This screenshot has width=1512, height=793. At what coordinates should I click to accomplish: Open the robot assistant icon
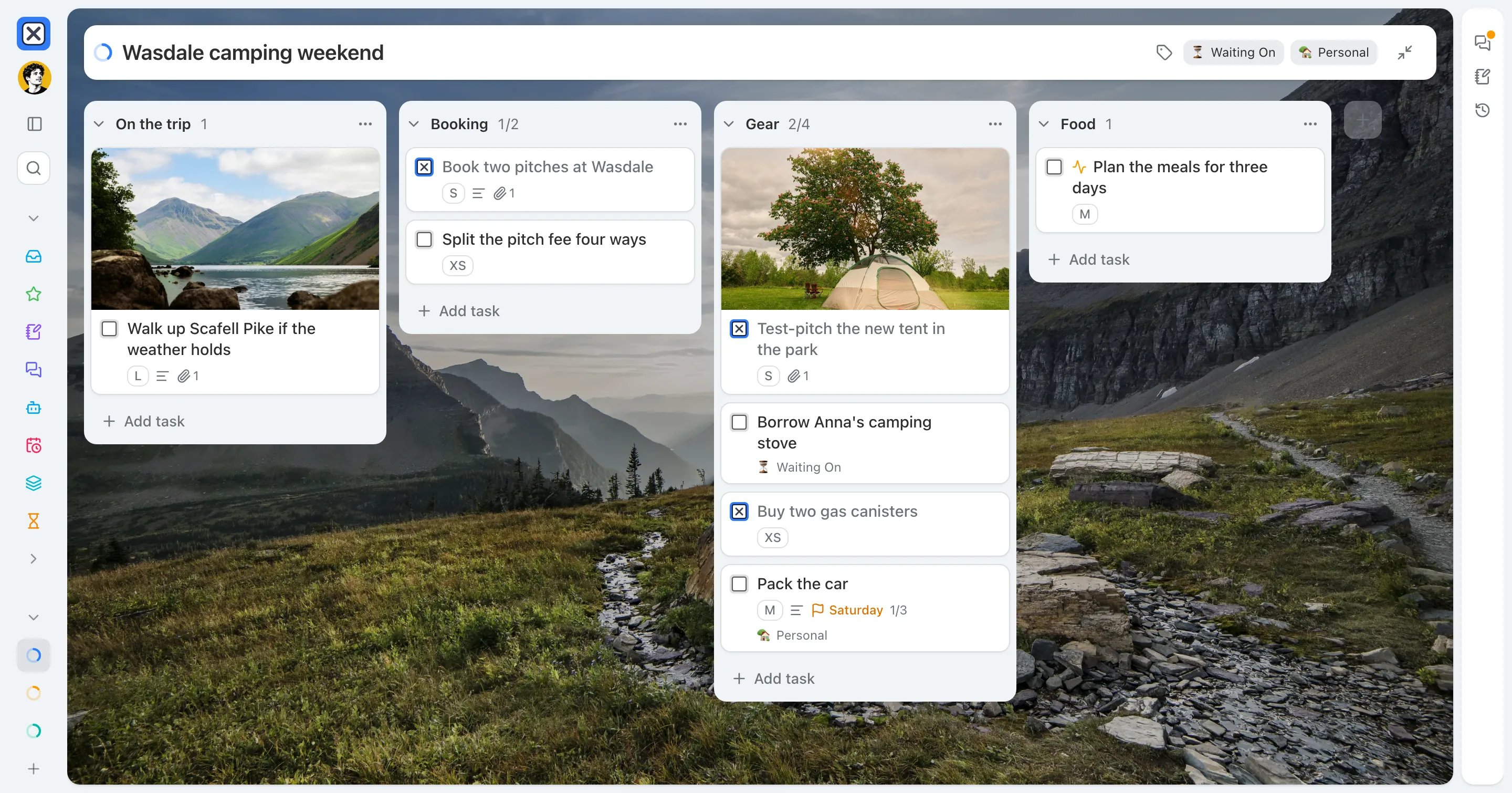tap(34, 408)
